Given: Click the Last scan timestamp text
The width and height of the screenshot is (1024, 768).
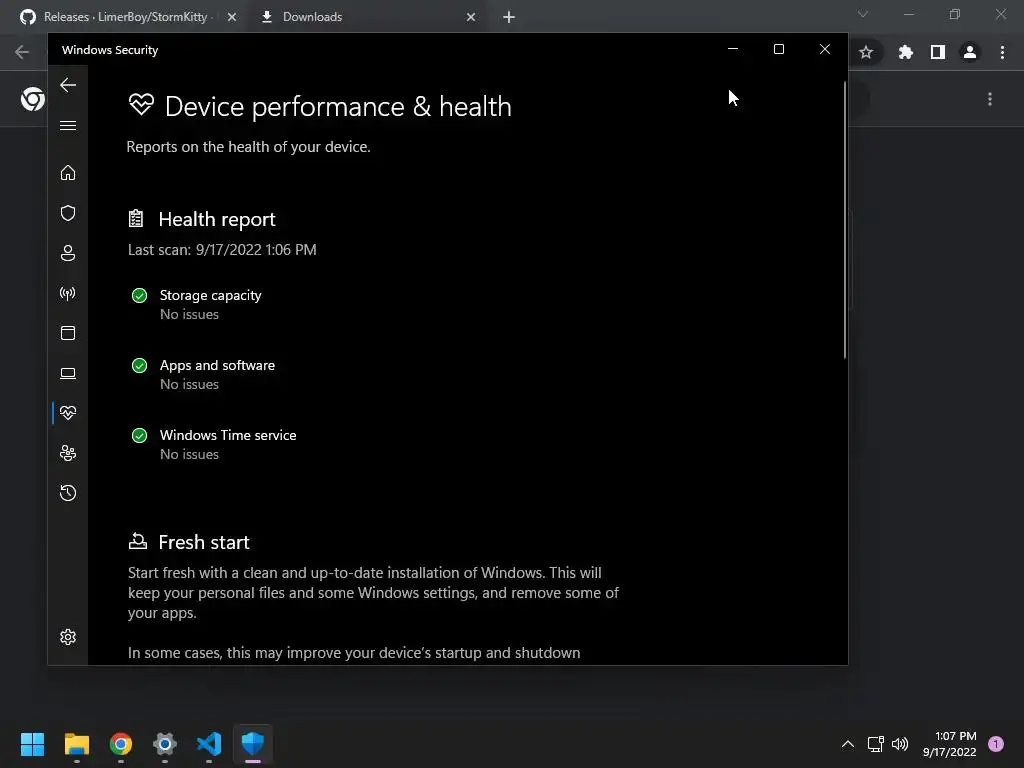Looking at the screenshot, I should (222, 250).
